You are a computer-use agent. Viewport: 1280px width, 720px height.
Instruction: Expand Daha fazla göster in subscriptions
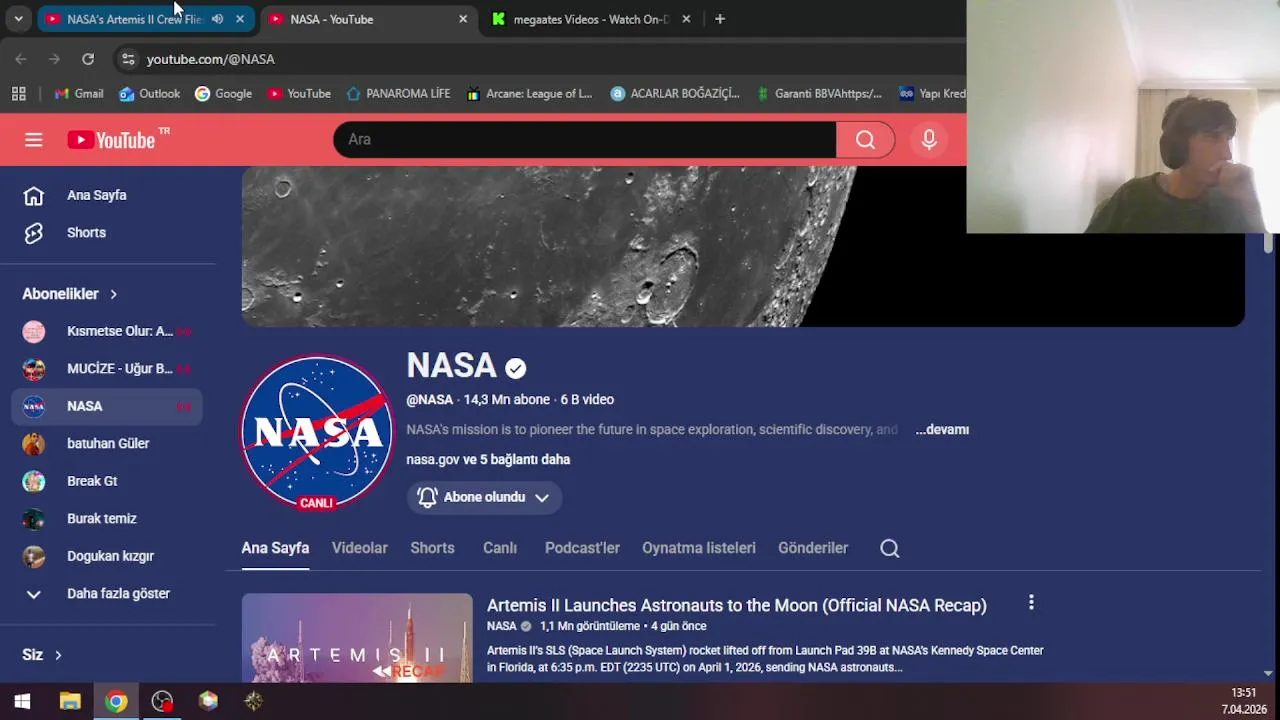tap(108, 593)
